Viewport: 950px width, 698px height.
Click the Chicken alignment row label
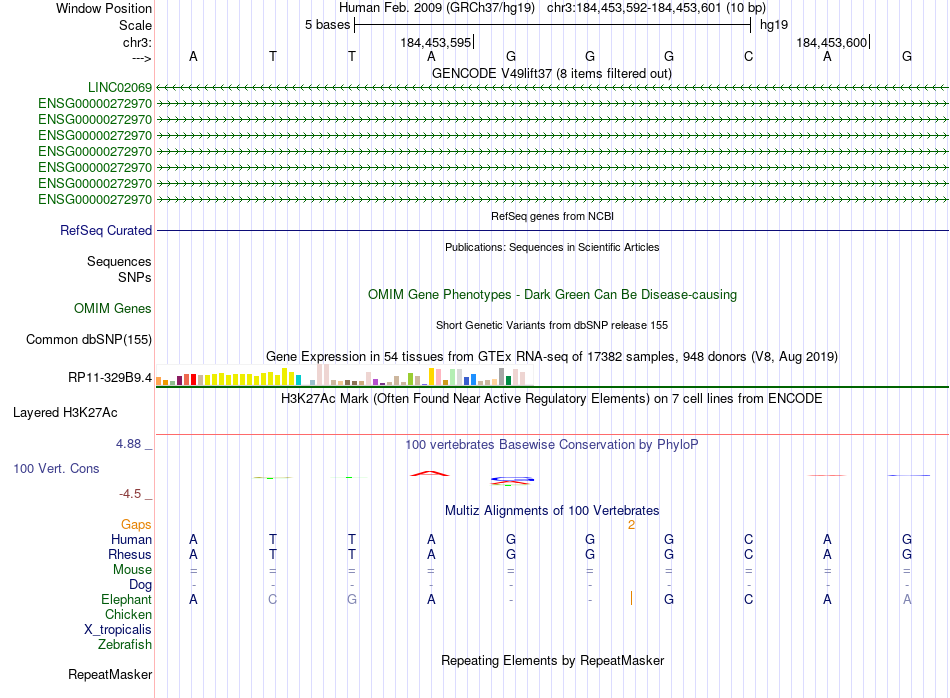(128, 614)
